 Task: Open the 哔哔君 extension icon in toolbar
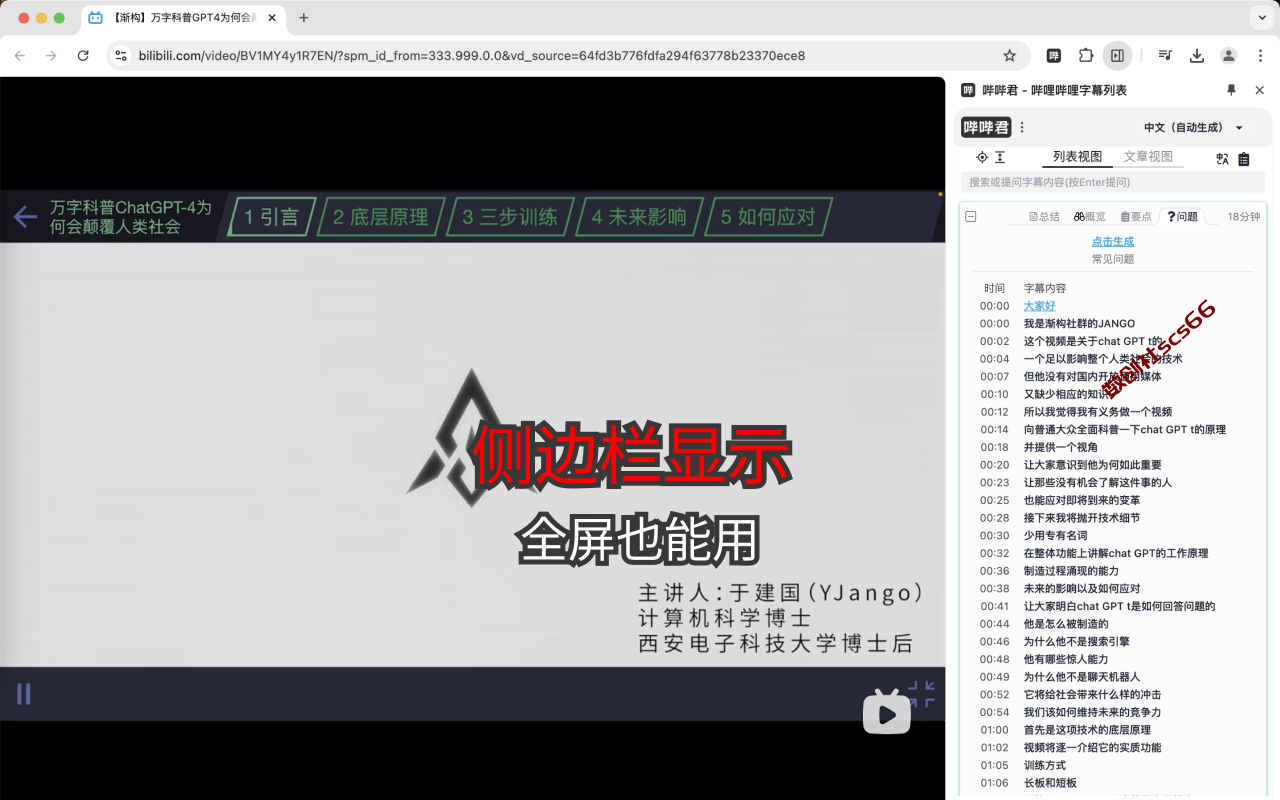[x=1054, y=56]
